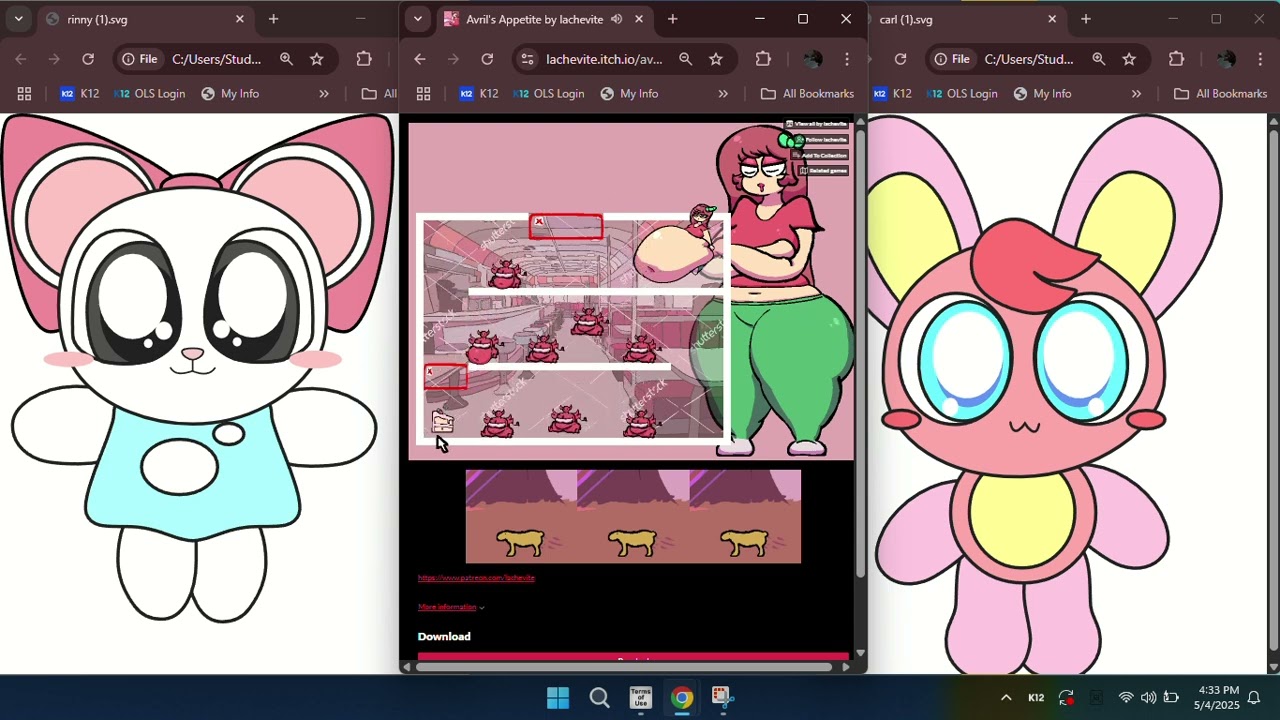The image size is (1280, 720).
Task: Open apps grid icon in rinny window
Action: tap(24, 94)
